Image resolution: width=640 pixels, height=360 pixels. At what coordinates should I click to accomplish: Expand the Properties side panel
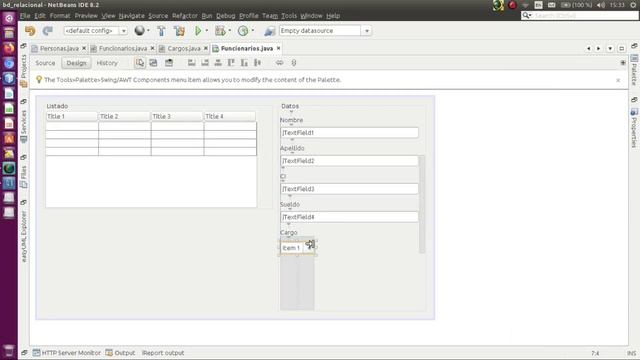(x=634, y=128)
